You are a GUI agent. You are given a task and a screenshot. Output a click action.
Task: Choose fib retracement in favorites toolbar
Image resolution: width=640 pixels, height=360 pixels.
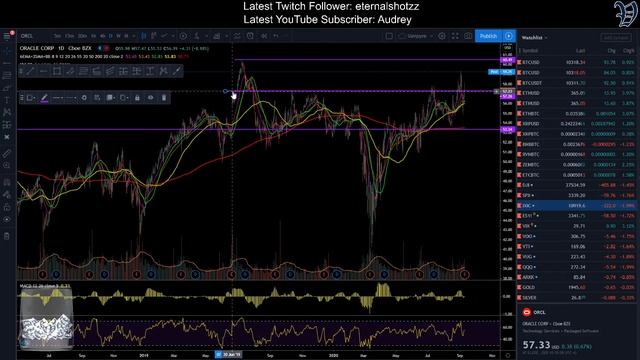[x=83, y=71]
